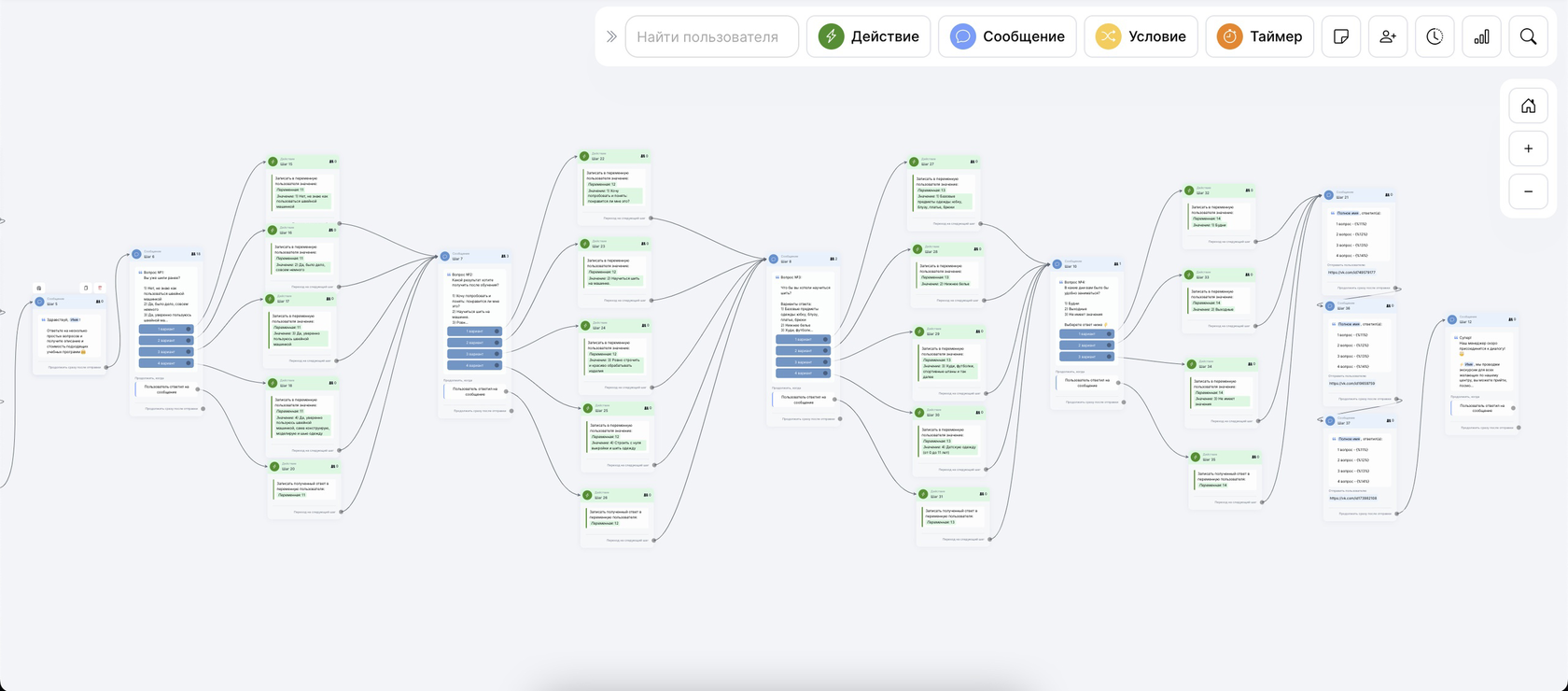Open Шаг 12 message node header
The image size is (1568, 691).
pos(1482,319)
